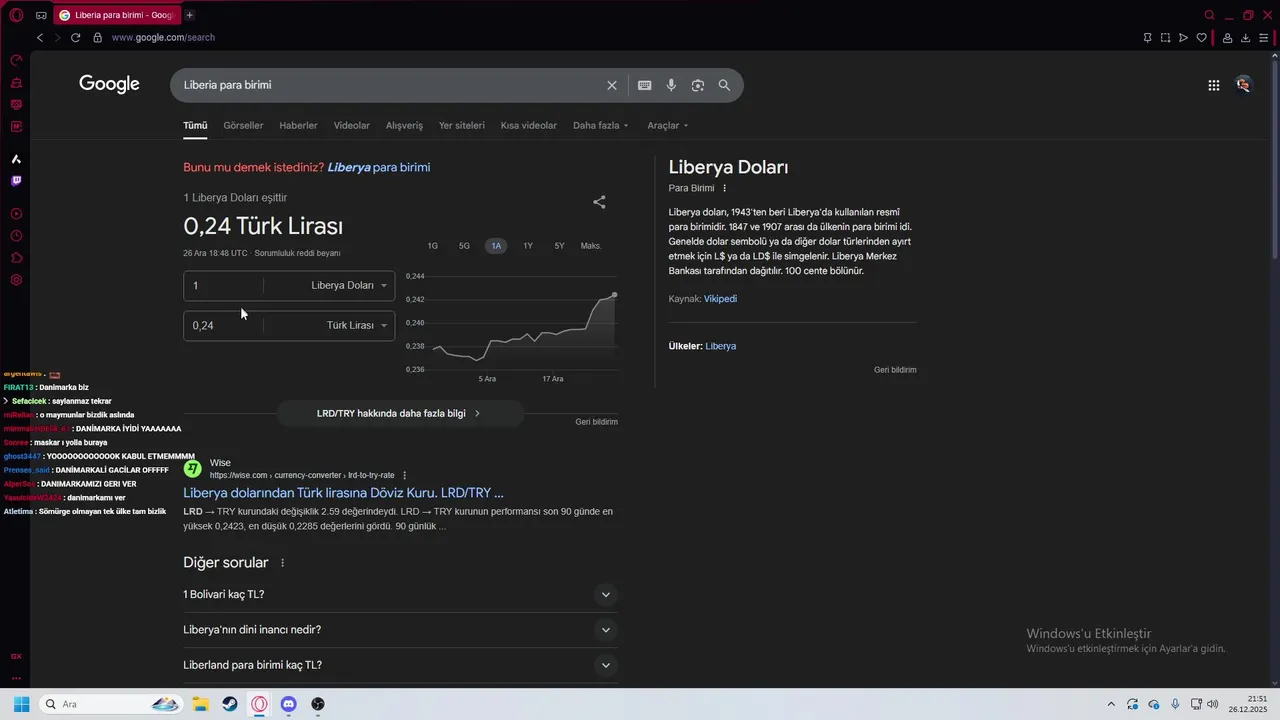Viewport: 1280px width, 720px height.
Task: Open Twitch in the Opera sidebar
Action: coord(16,181)
